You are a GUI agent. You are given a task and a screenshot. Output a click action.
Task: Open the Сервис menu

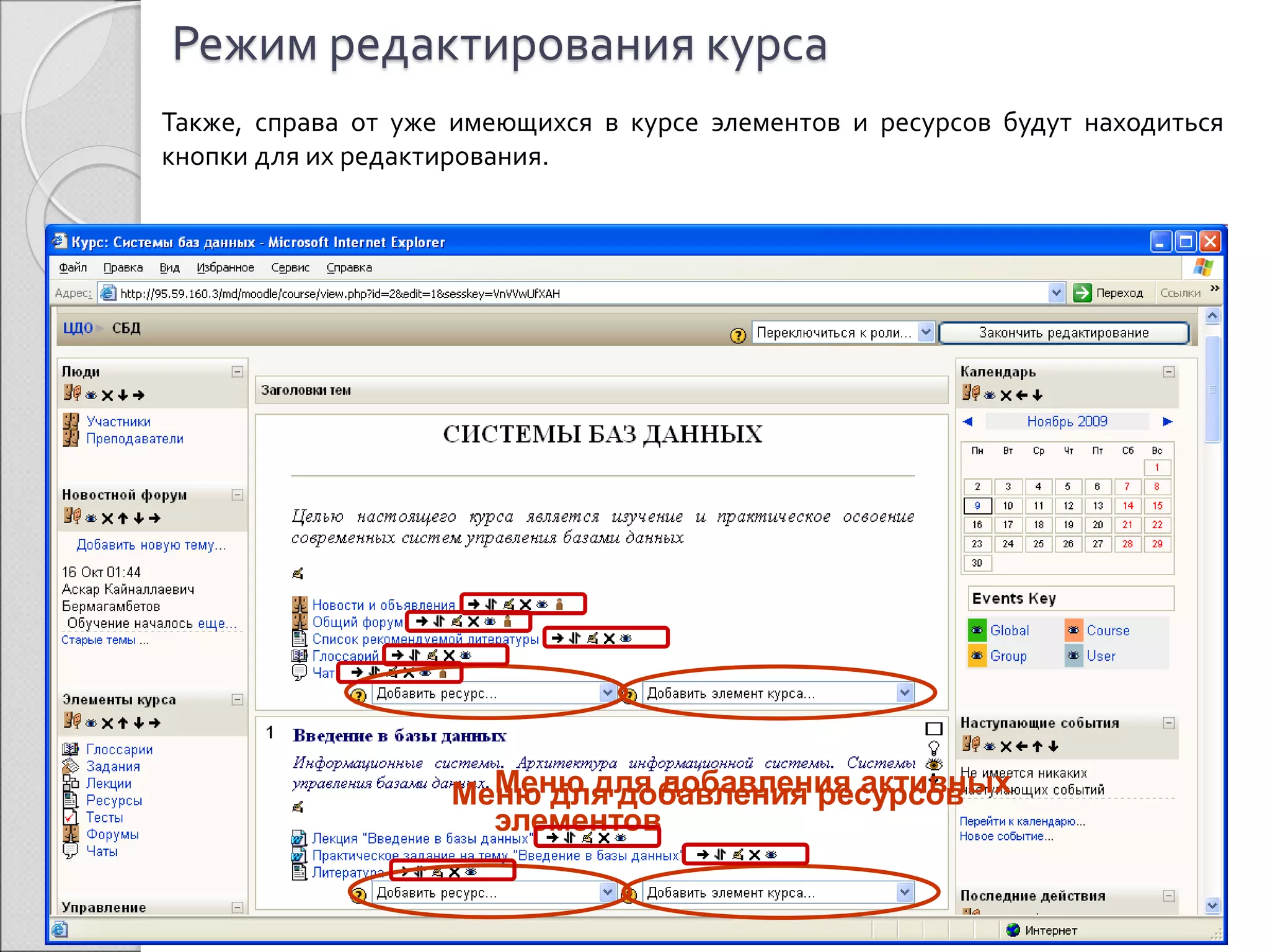click(x=290, y=268)
